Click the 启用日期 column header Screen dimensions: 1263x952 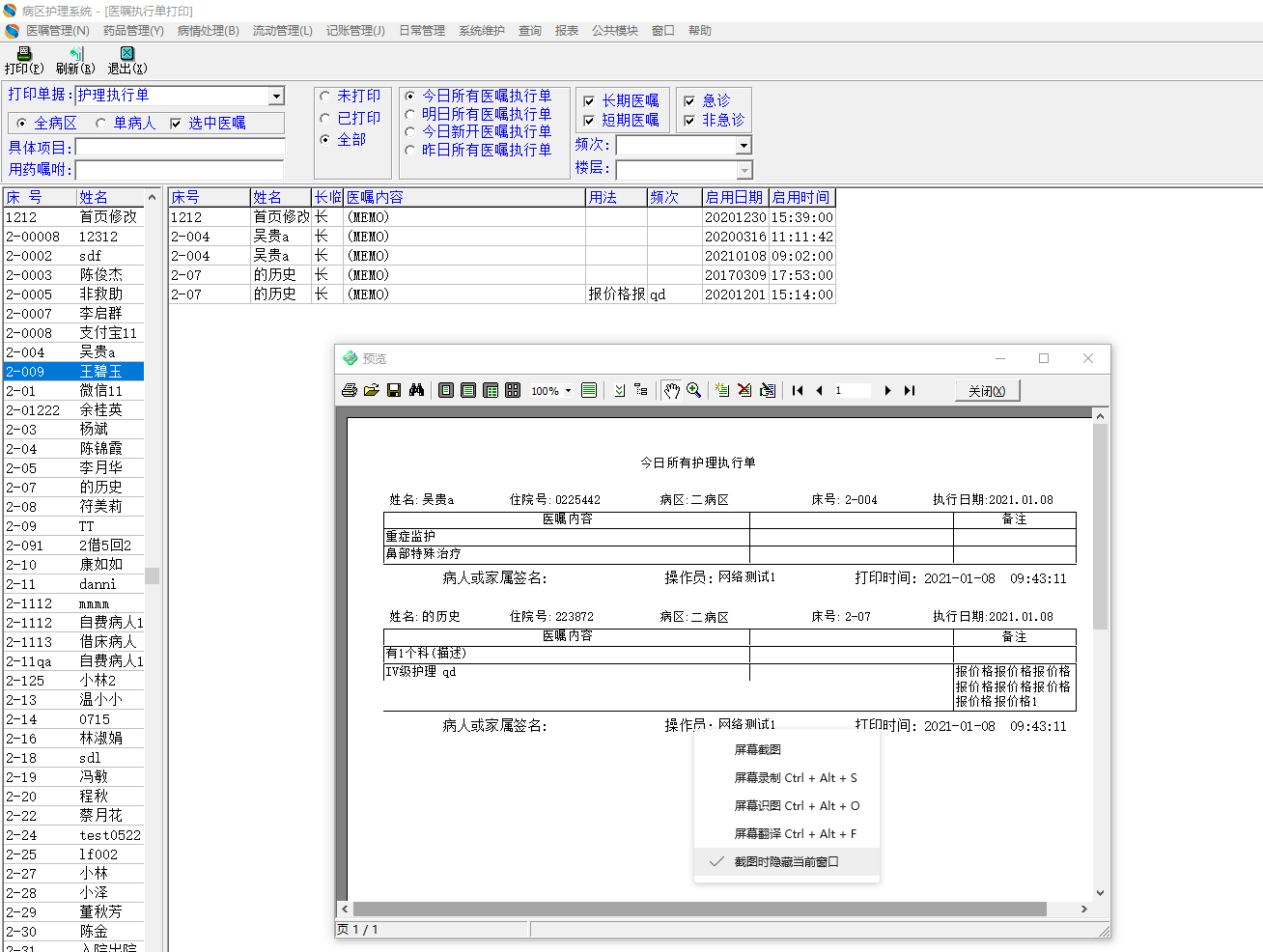tap(735, 197)
